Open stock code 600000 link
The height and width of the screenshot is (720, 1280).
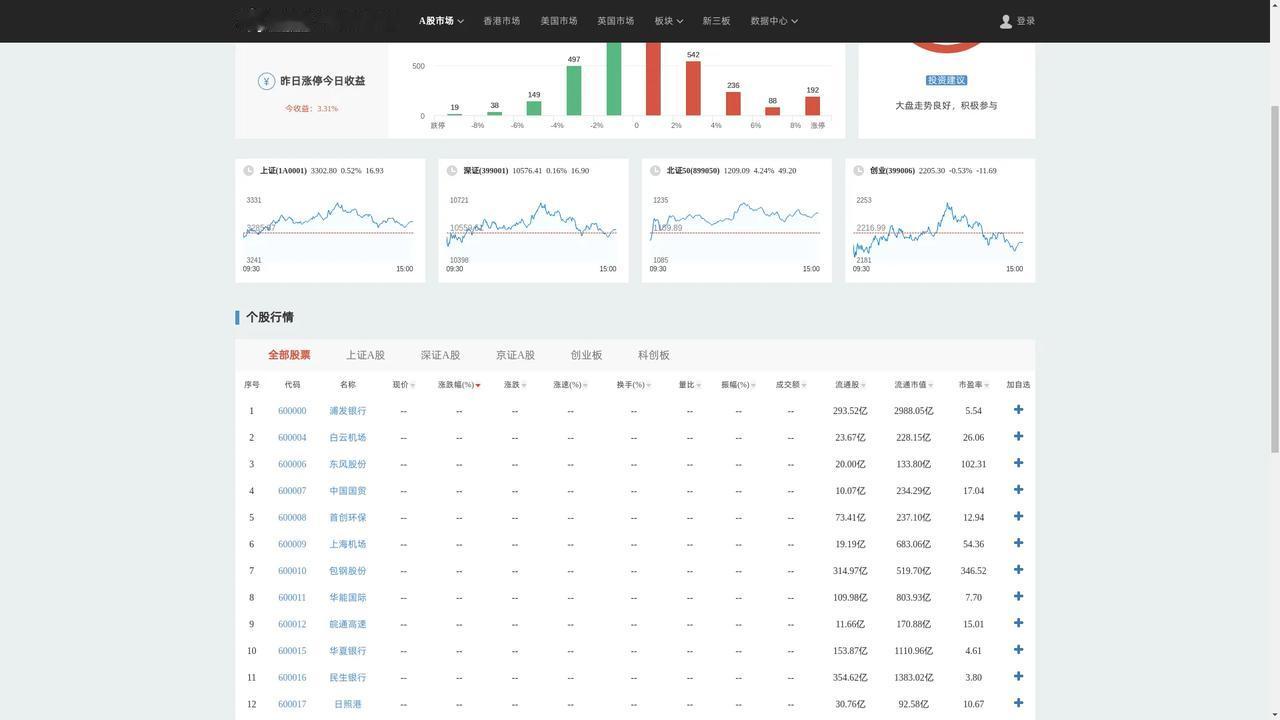click(x=292, y=411)
